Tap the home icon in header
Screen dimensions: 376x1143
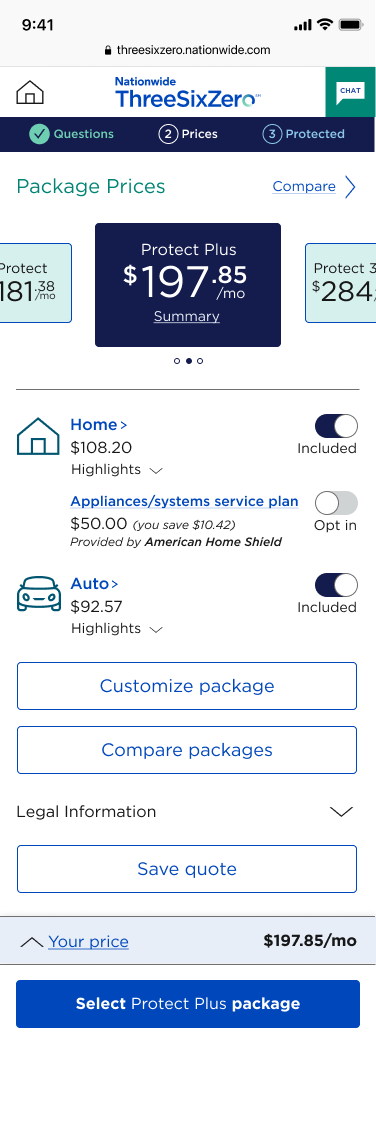click(30, 93)
